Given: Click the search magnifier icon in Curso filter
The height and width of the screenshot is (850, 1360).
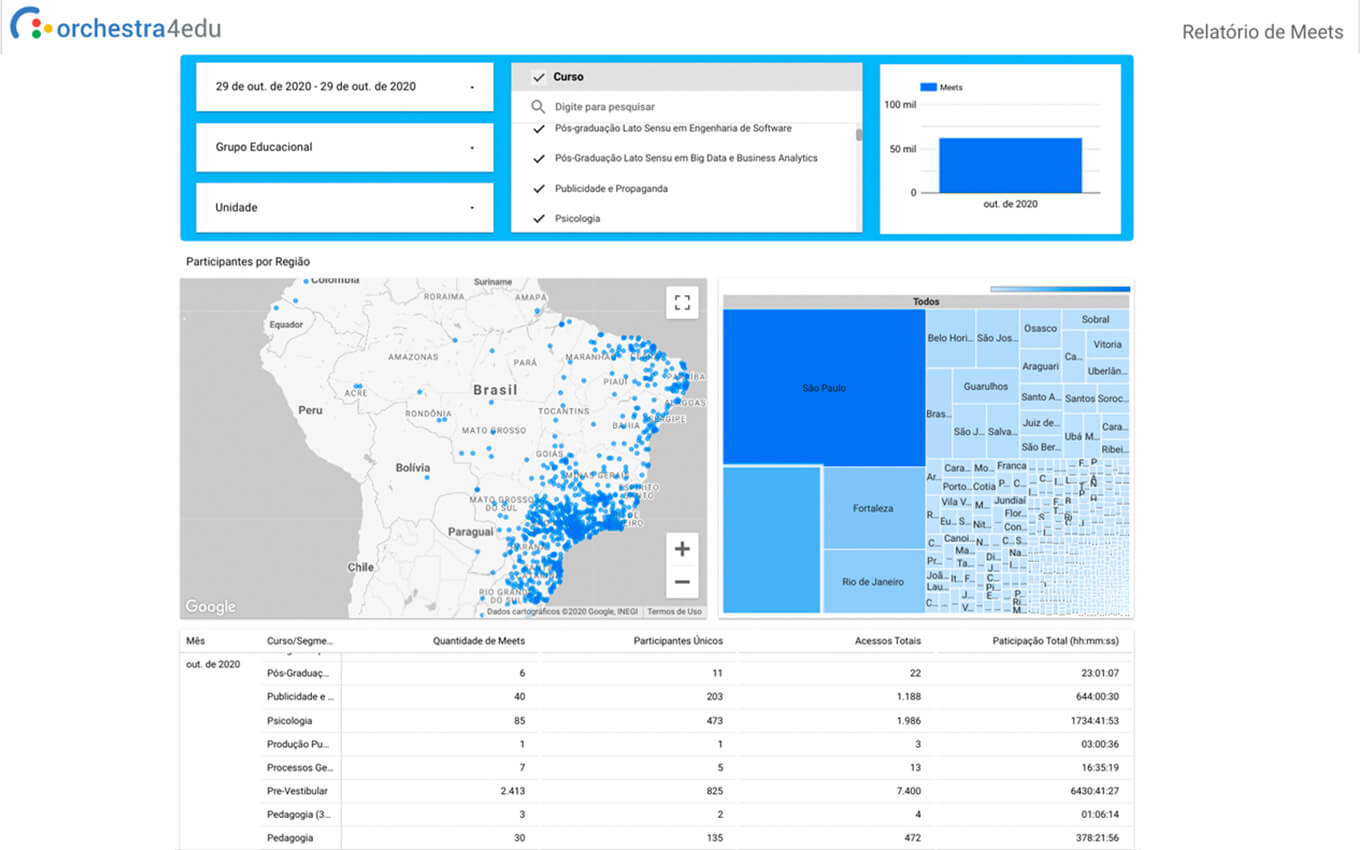Looking at the screenshot, I should pyautogui.click(x=538, y=107).
